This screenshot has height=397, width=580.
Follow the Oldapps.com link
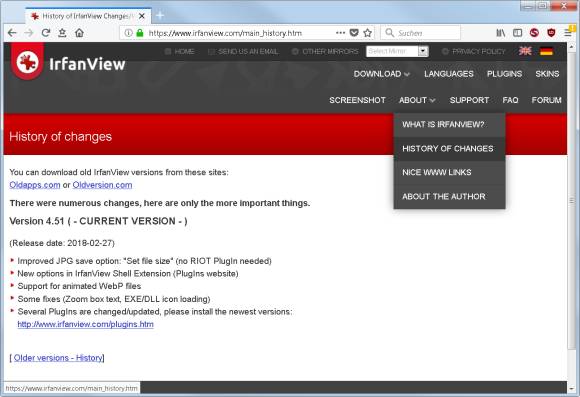click(x=35, y=185)
